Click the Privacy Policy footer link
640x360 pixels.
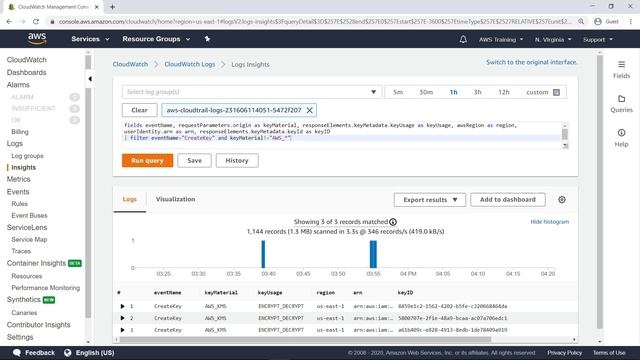pyautogui.click(x=564, y=353)
